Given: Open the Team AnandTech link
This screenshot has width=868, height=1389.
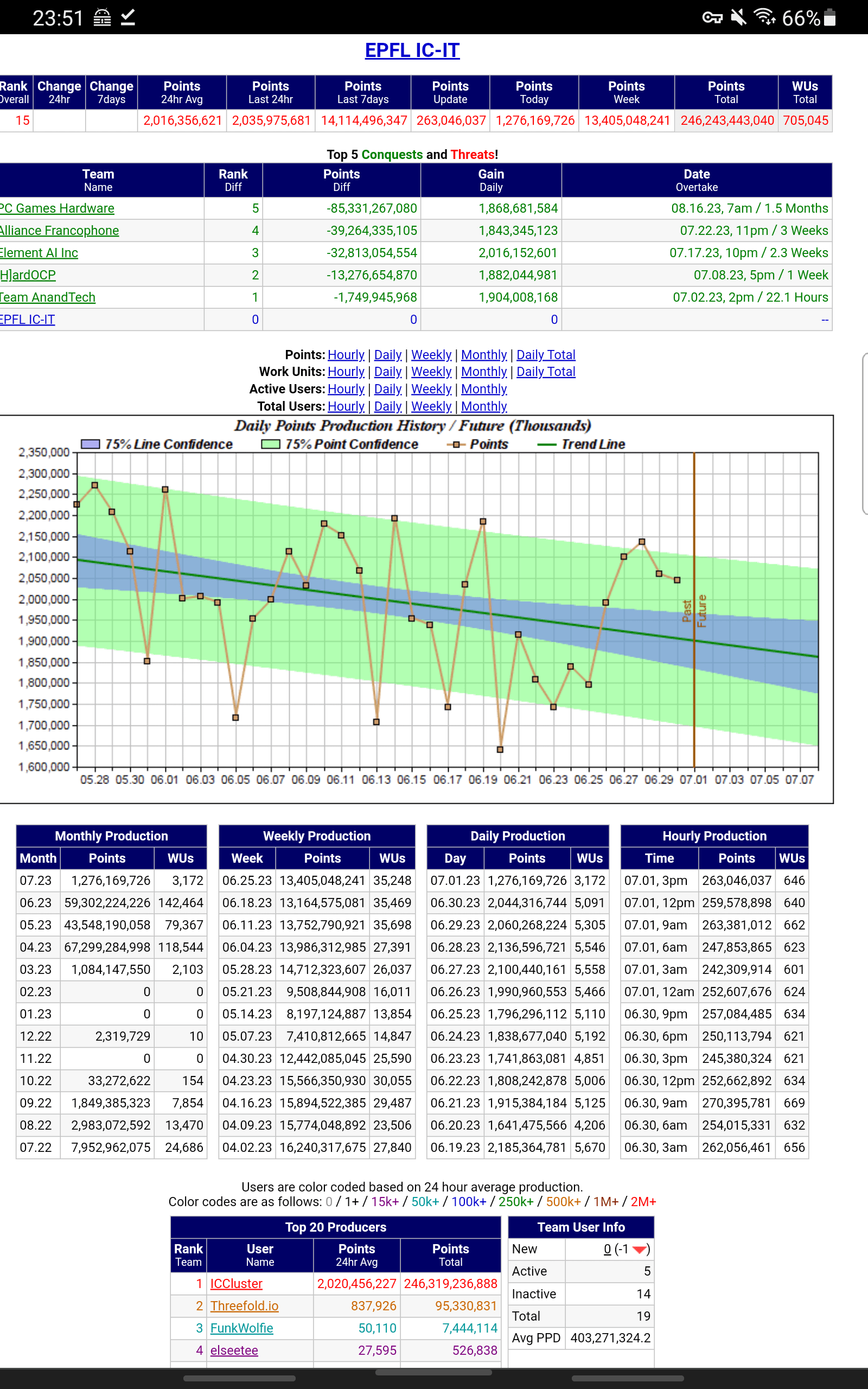Looking at the screenshot, I should 48,297.
